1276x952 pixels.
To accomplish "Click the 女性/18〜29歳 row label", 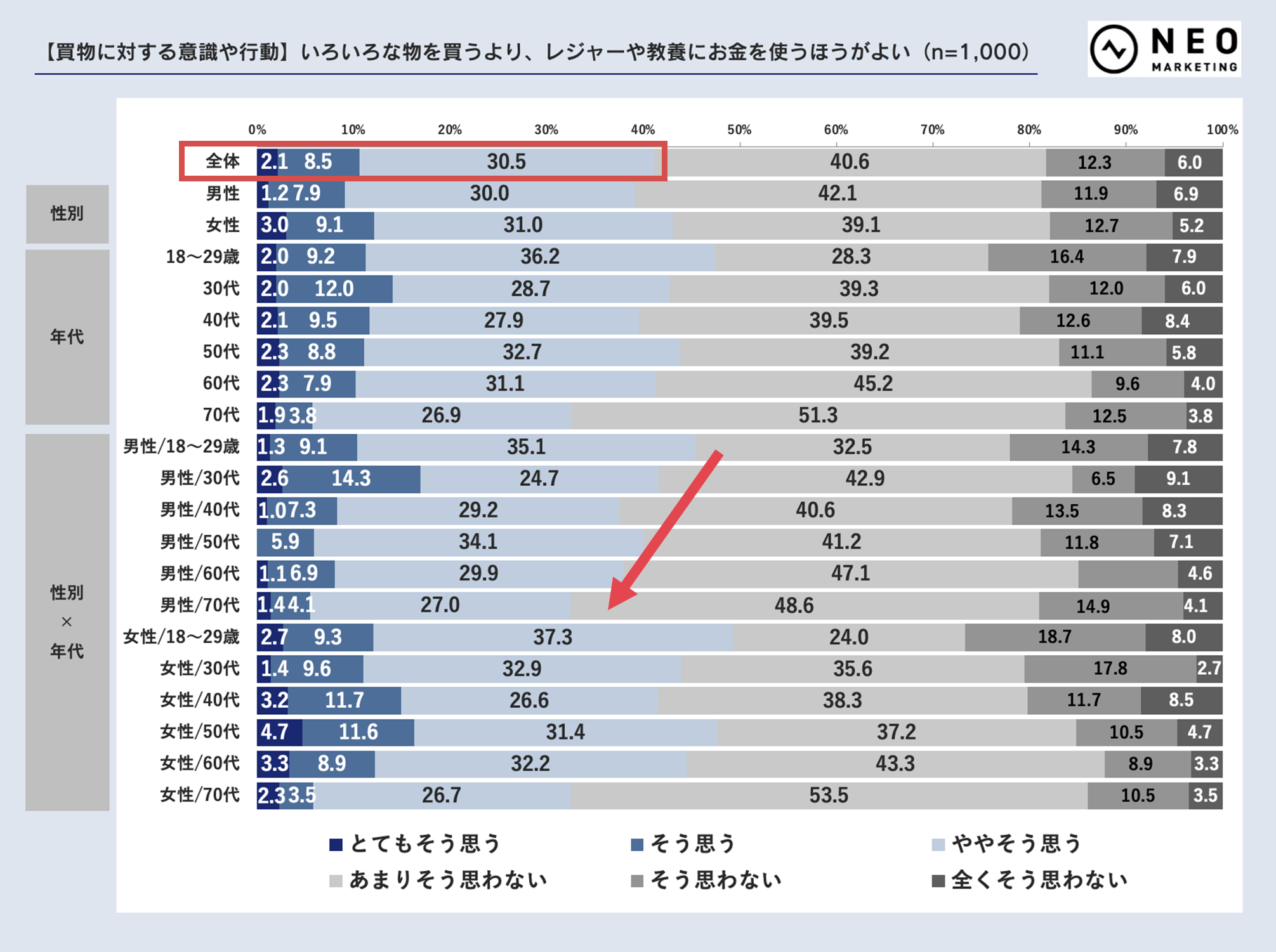I will coord(181,637).
